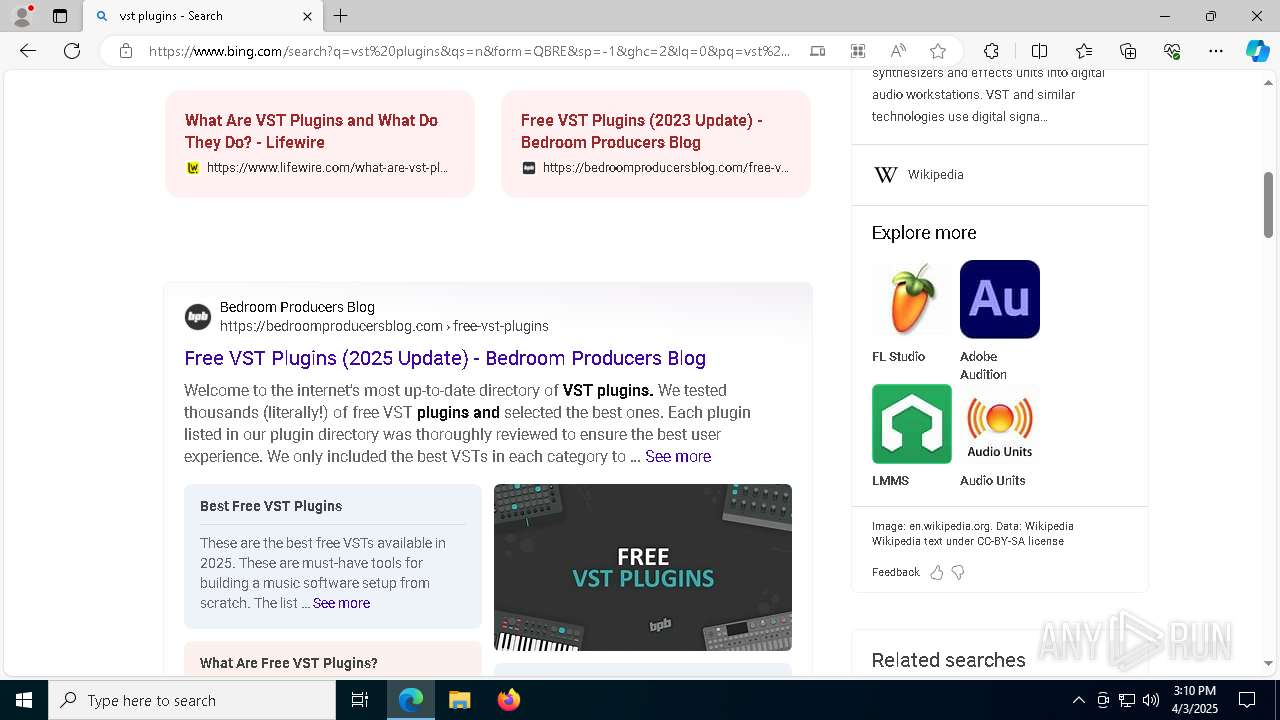1280x720 pixels.
Task: Open network status tray icon
Action: pyautogui.click(x=1127, y=700)
